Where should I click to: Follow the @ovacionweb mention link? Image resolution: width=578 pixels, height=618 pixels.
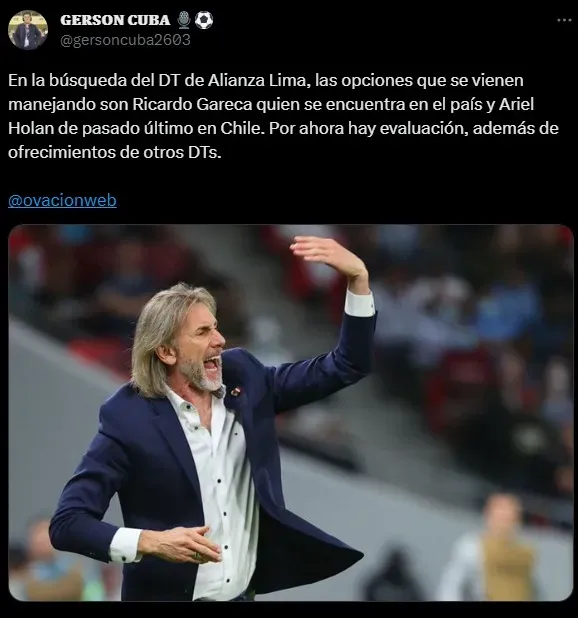(x=62, y=200)
